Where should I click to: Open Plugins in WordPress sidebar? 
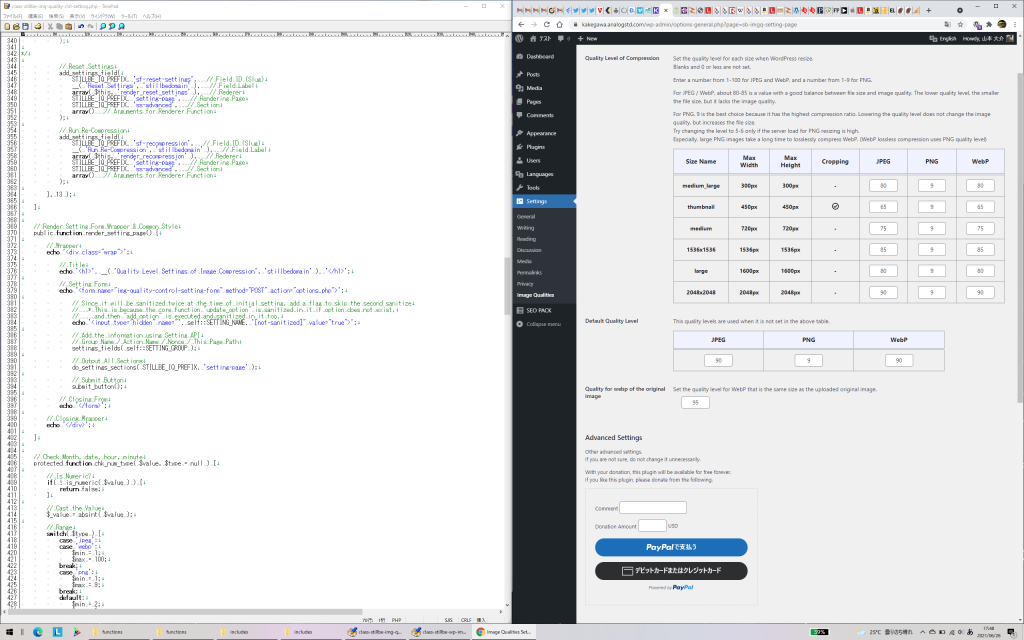click(536, 147)
